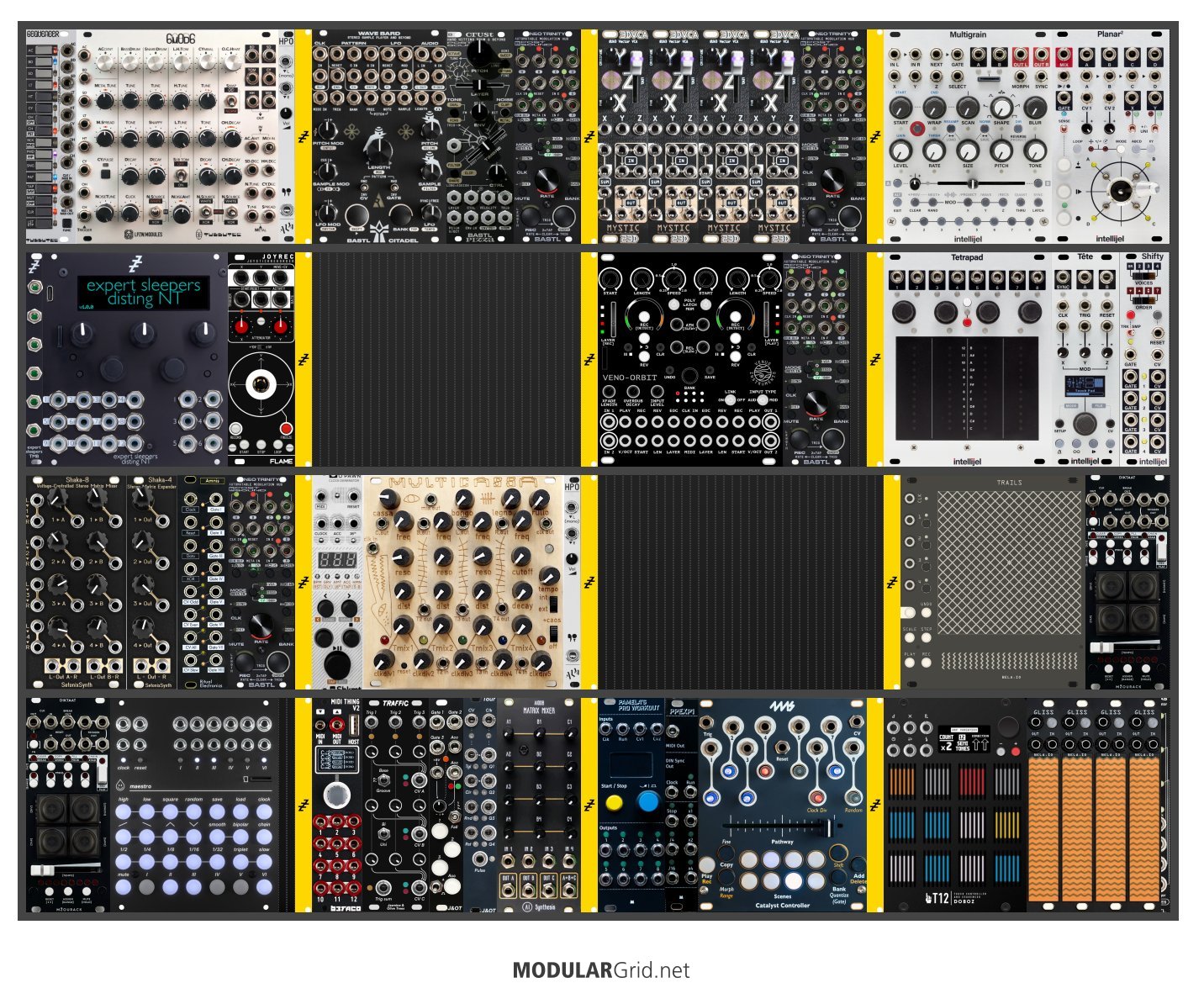Tap the load button on Maestro

point(241,813)
